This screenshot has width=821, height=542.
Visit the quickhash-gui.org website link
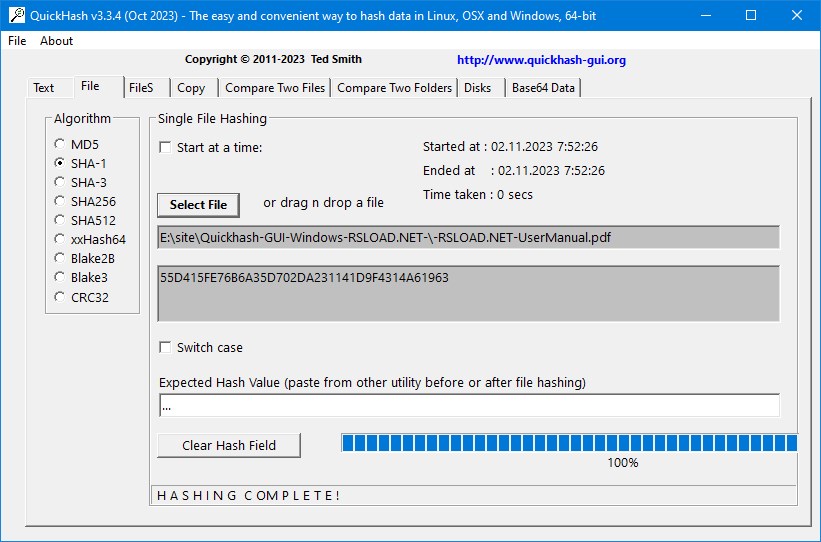point(541,60)
